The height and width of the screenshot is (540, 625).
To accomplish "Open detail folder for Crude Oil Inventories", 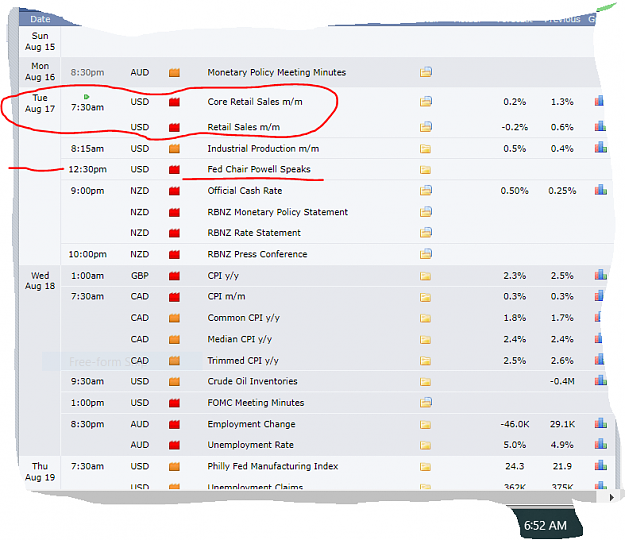I will coord(425,382).
